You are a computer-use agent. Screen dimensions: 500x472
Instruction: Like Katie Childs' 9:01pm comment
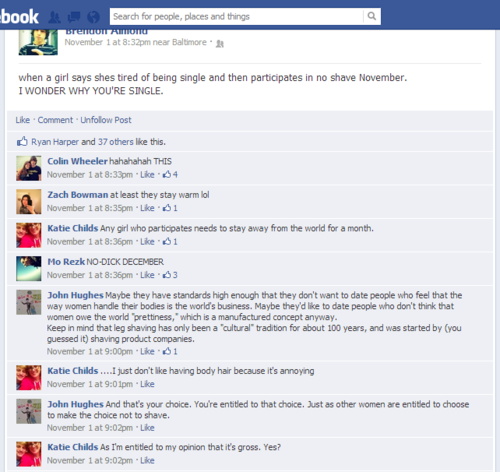[147, 384]
